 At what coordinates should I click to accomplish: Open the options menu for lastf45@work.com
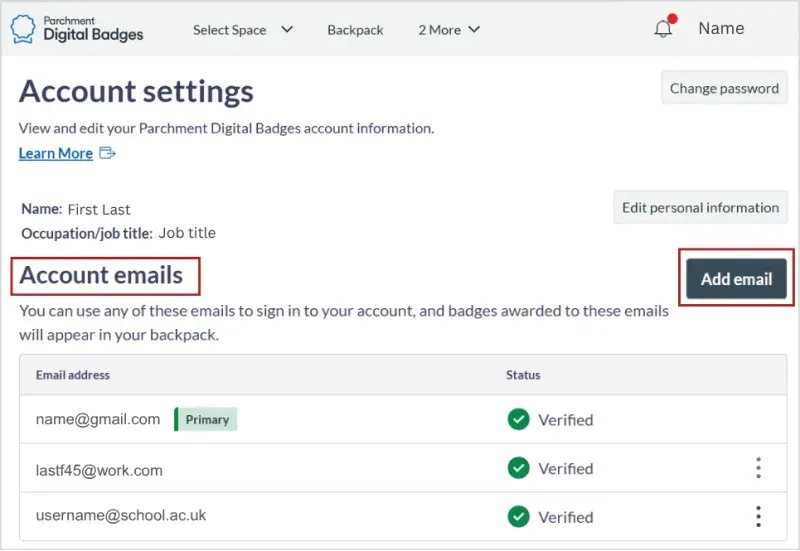758,468
